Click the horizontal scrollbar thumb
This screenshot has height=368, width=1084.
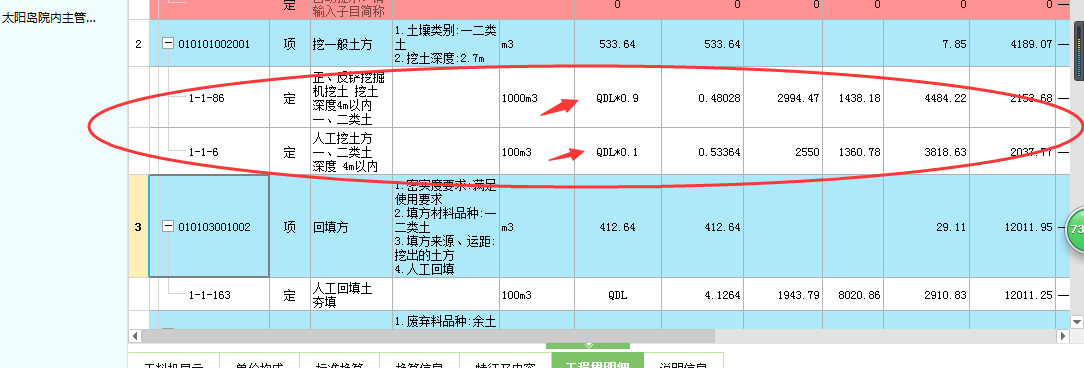pos(427,335)
